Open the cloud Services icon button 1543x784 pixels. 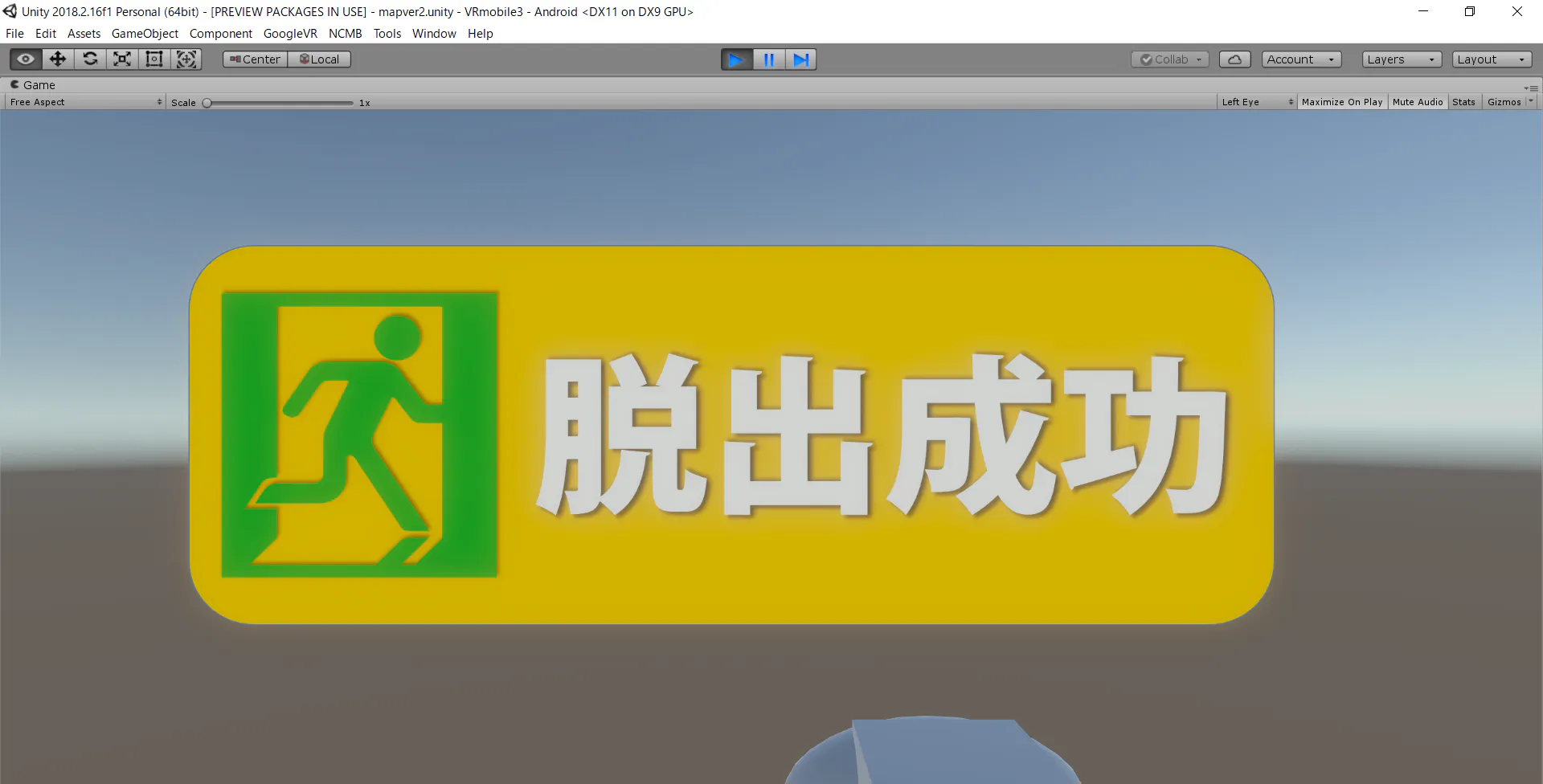(x=1234, y=59)
